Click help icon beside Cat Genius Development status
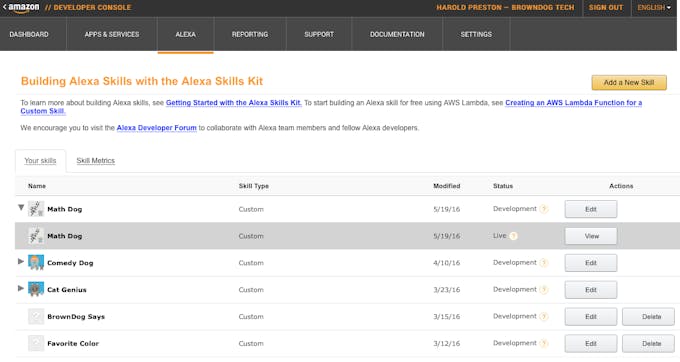This screenshot has width=680, height=362. coord(544,290)
